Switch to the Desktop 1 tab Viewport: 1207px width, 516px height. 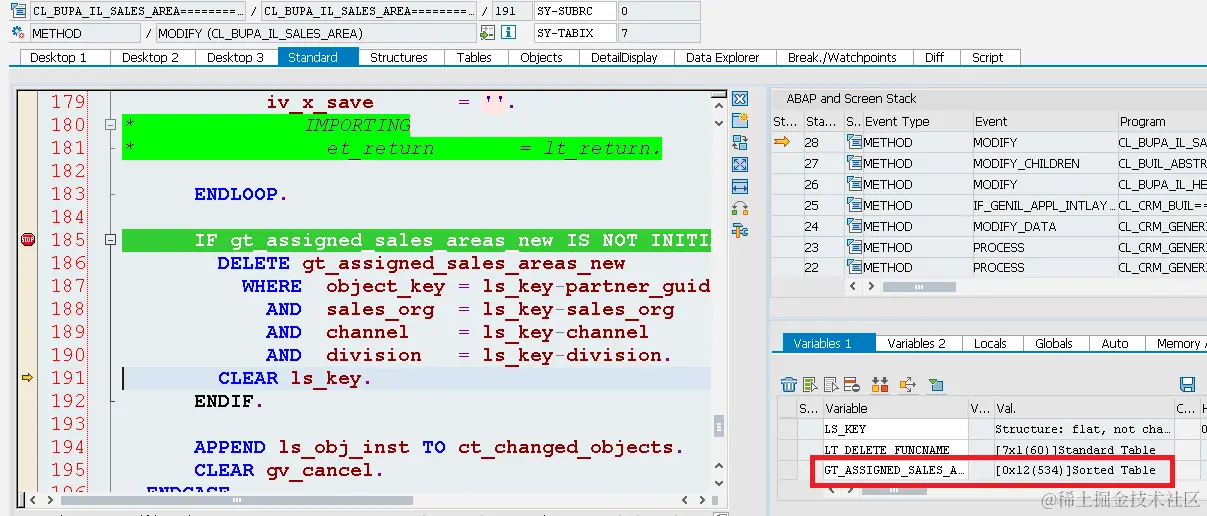58,57
